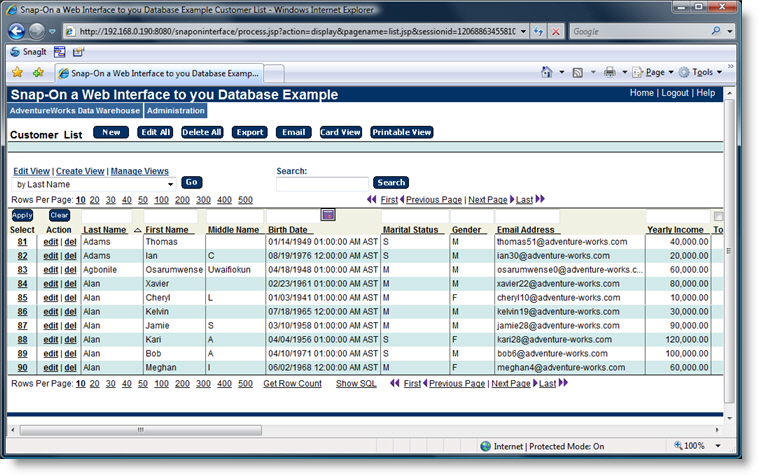Click the Get Row Count link
Image resolution: width=758 pixels, height=475 pixels.
pos(292,383)
